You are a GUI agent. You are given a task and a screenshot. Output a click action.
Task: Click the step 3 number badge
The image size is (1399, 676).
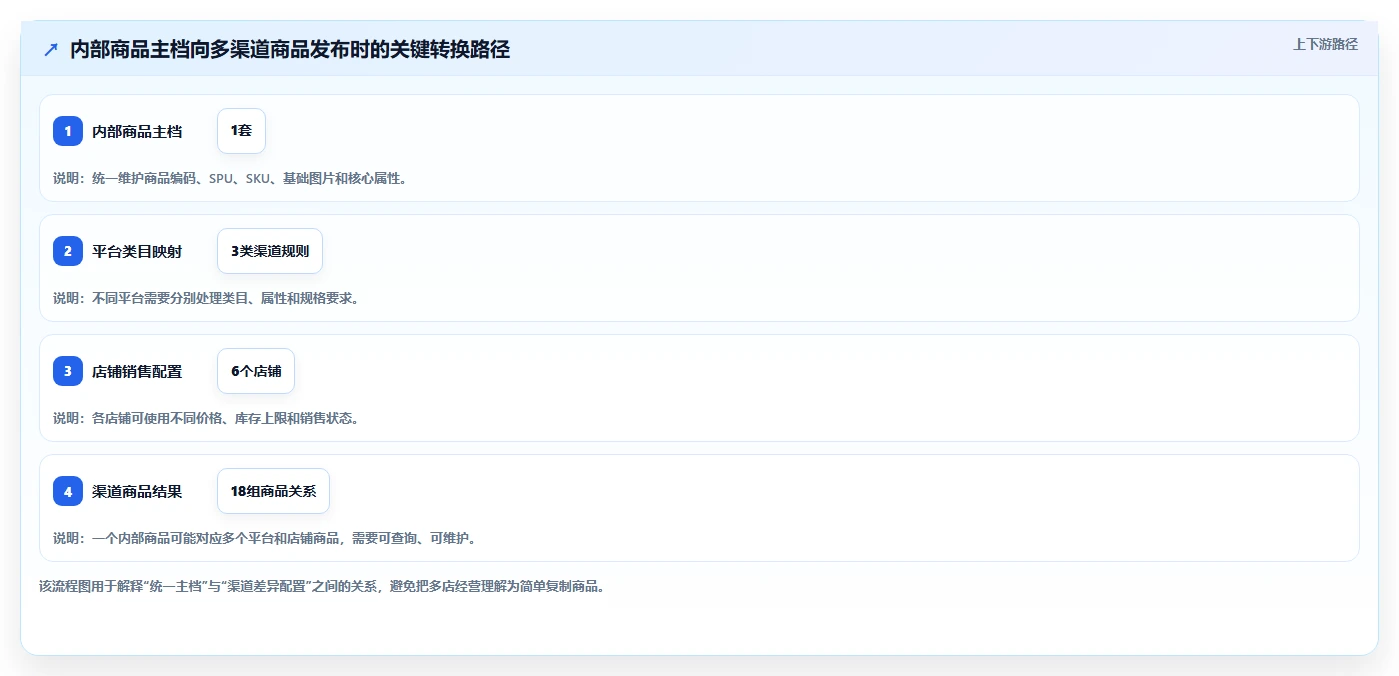point(68,371)
